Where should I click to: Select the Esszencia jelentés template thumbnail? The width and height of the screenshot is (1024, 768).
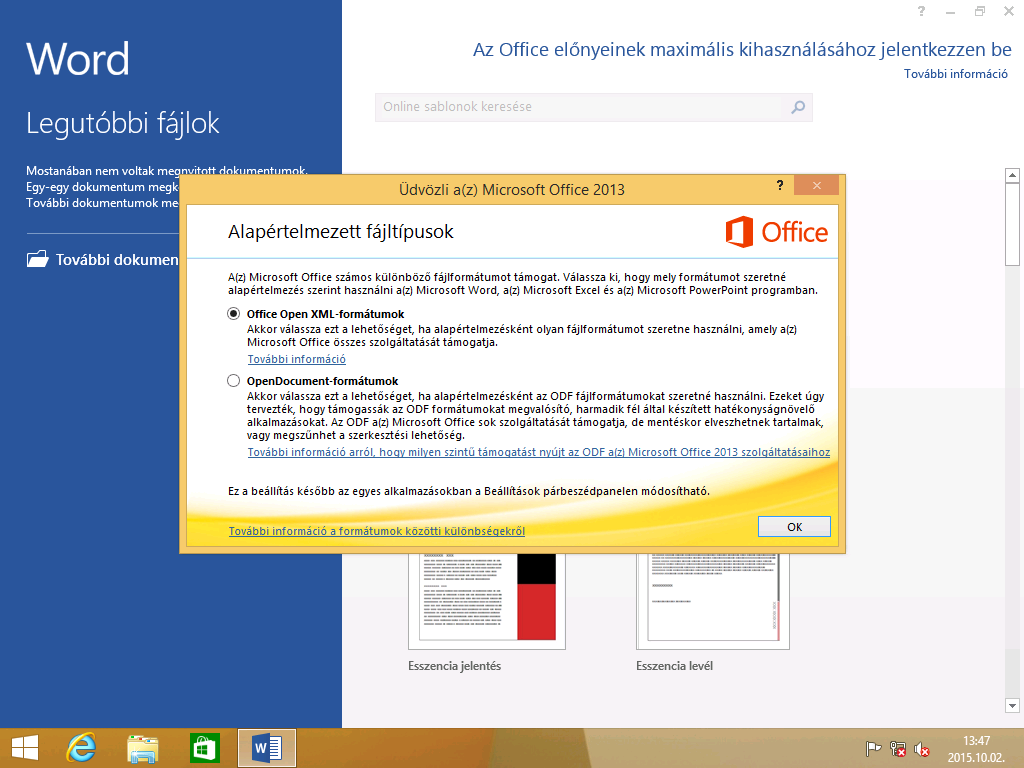pyautogui.click(x=487, y=601)
